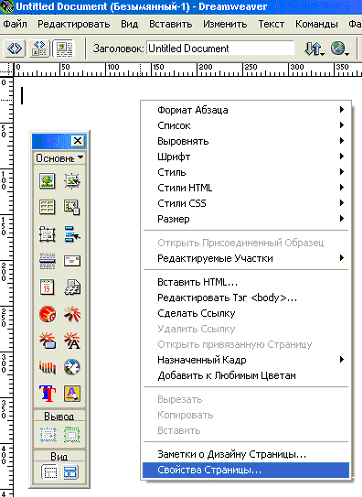
Task: Open the File Management arrows menu
Action: point(314,49)
